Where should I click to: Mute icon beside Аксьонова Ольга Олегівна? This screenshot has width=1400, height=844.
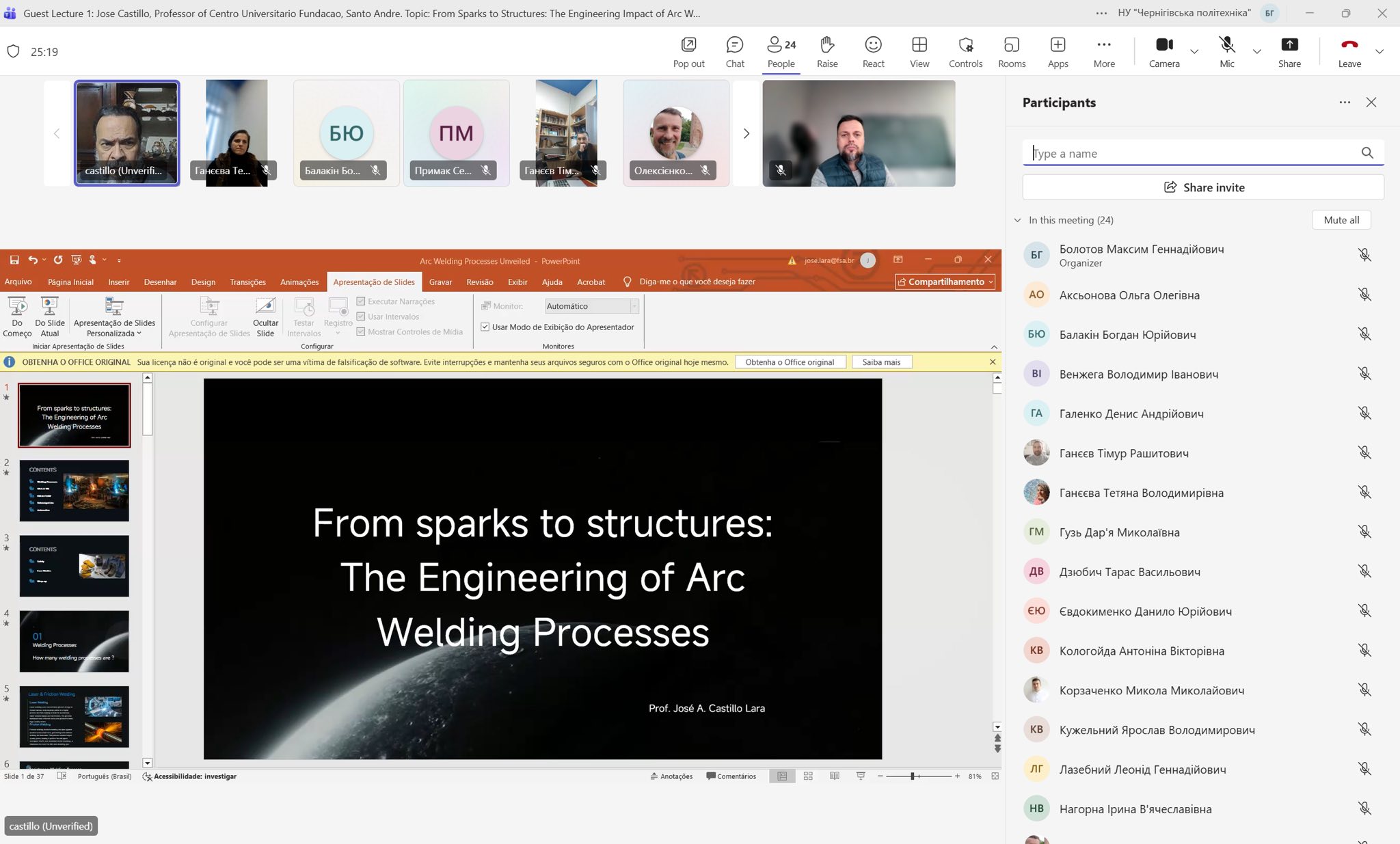pos(1364,295)
